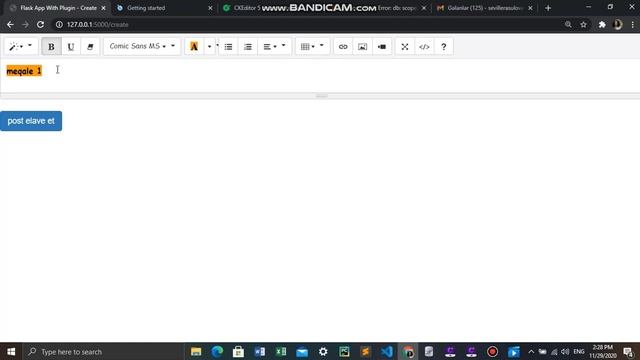Open the more colors dropdown arrow
Screen dimensions: 640x360
(x=209, y=47)
